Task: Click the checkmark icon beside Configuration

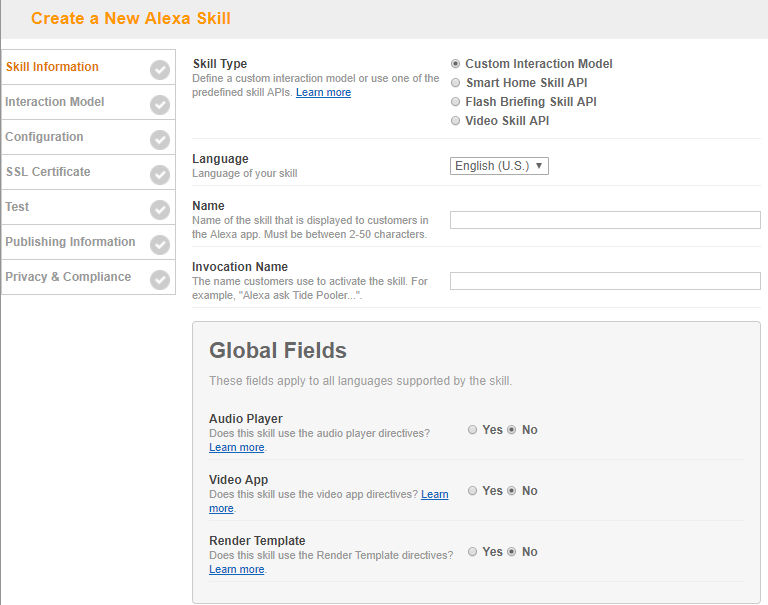Action: pyautogui.click(x=160, y=139)
